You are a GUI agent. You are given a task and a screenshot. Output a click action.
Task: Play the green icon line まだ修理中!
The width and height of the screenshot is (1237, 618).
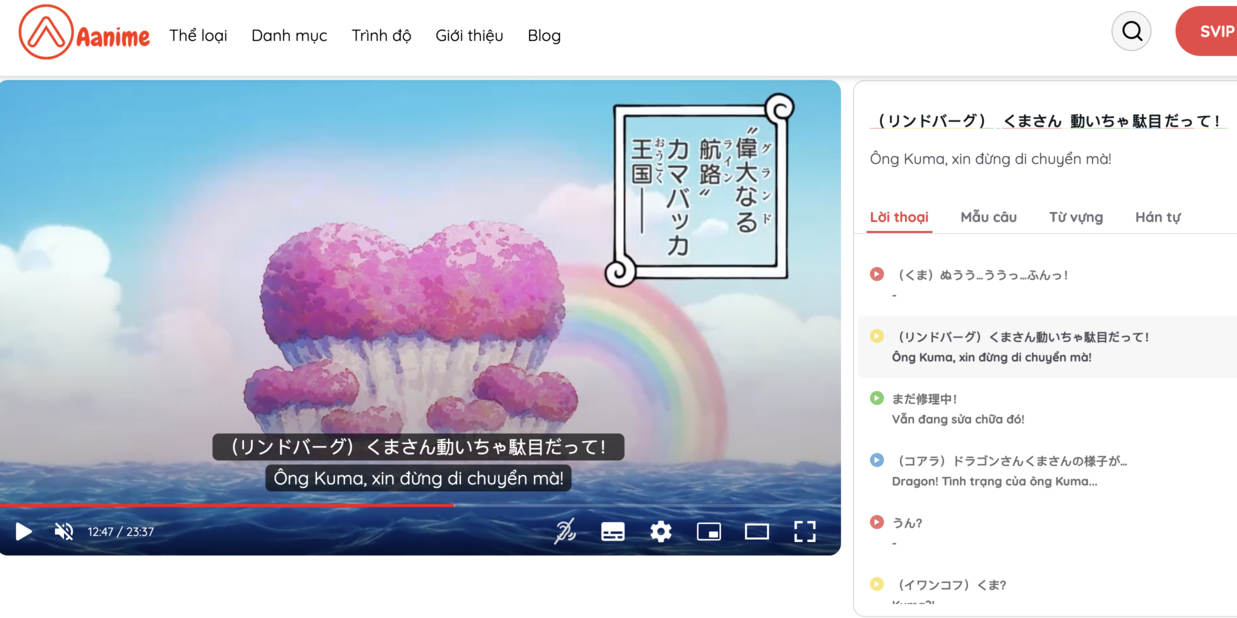click(x=877, y=398)
